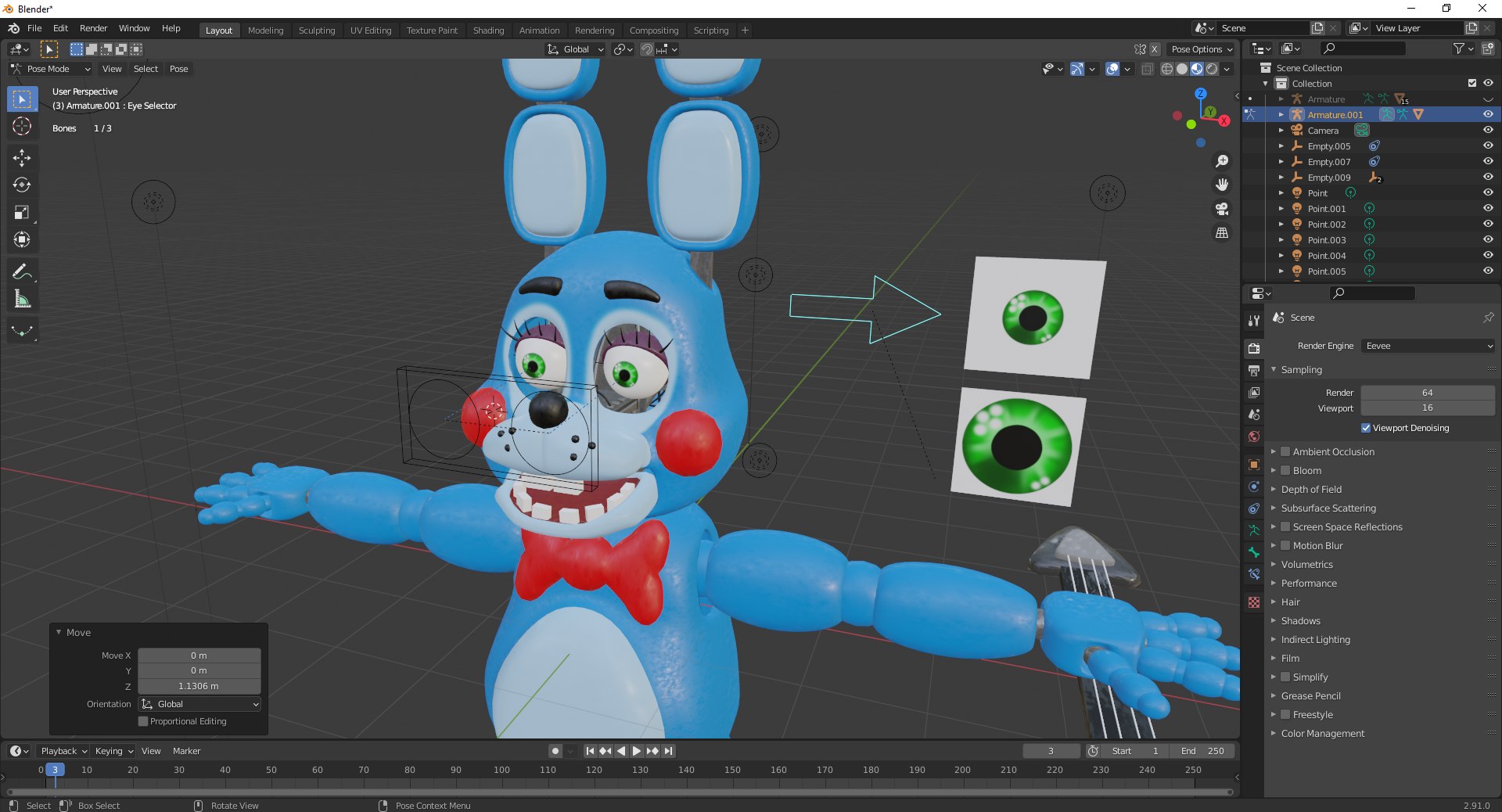
Task: Activate the Rotate tool
Action: point(22,185)
